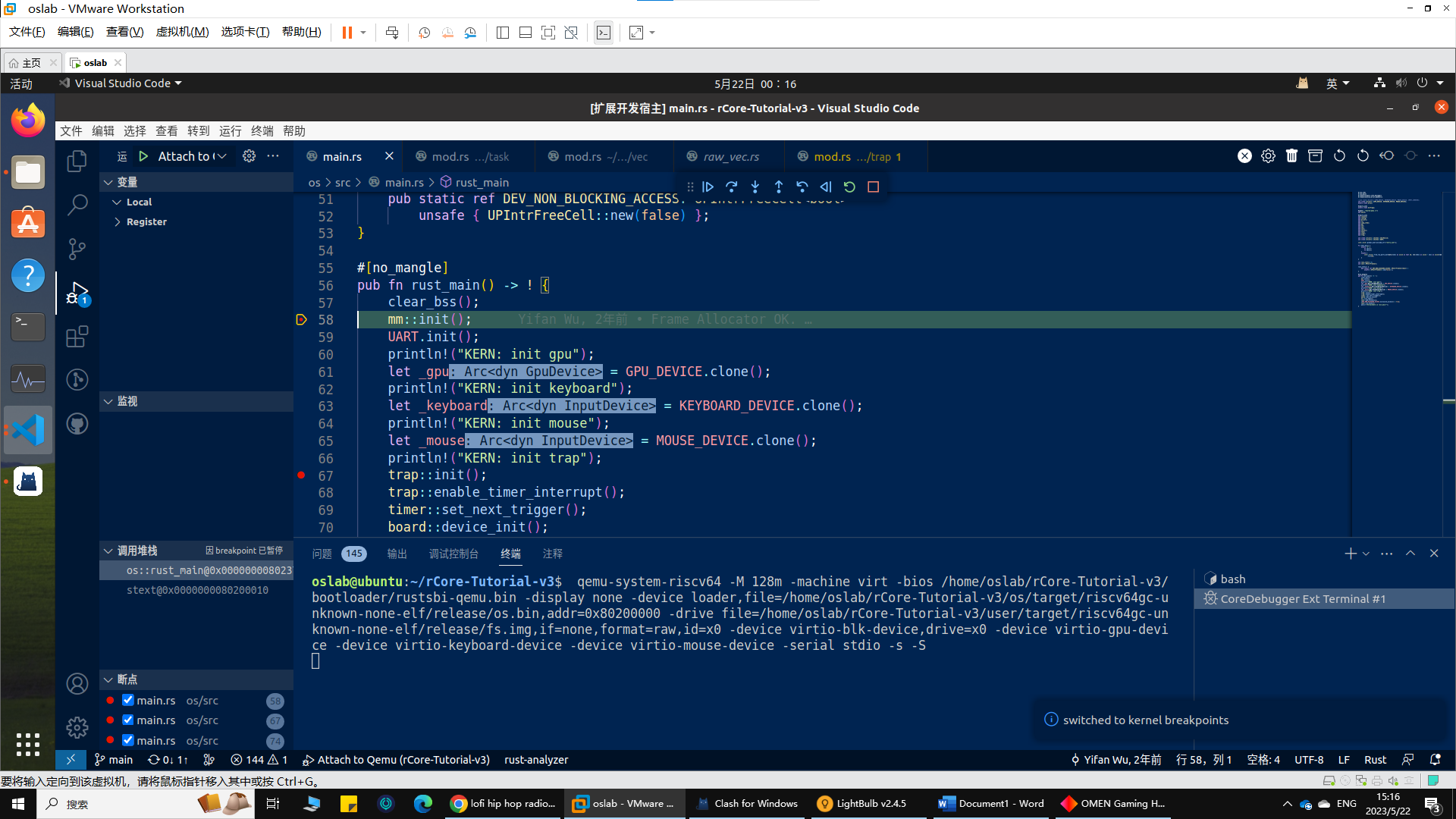The height and width of the screenshot is (819, 1456).
Task: Select stext call stack frame
Action: 196,590
